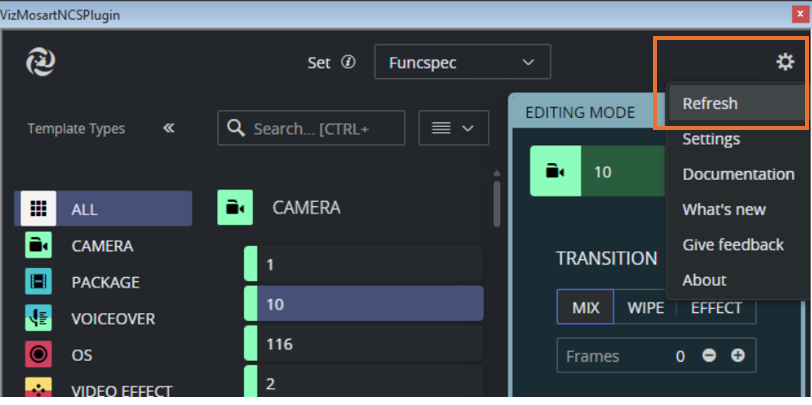Select the EFFECT transition
The height and width of the screenshot is (405, 812).
tap(716, 307)
